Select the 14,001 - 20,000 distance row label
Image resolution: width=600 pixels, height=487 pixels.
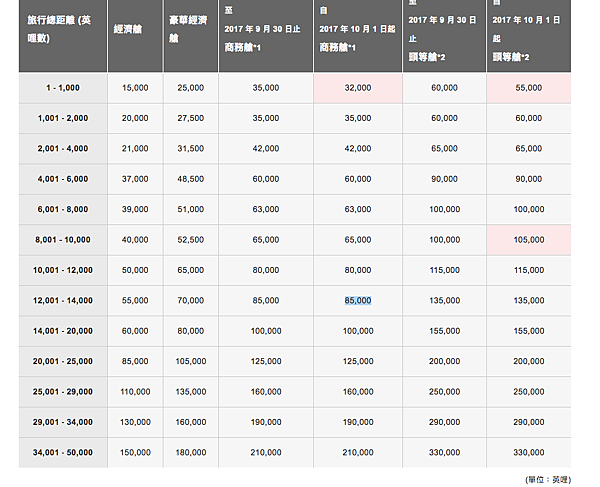(63, 331)
